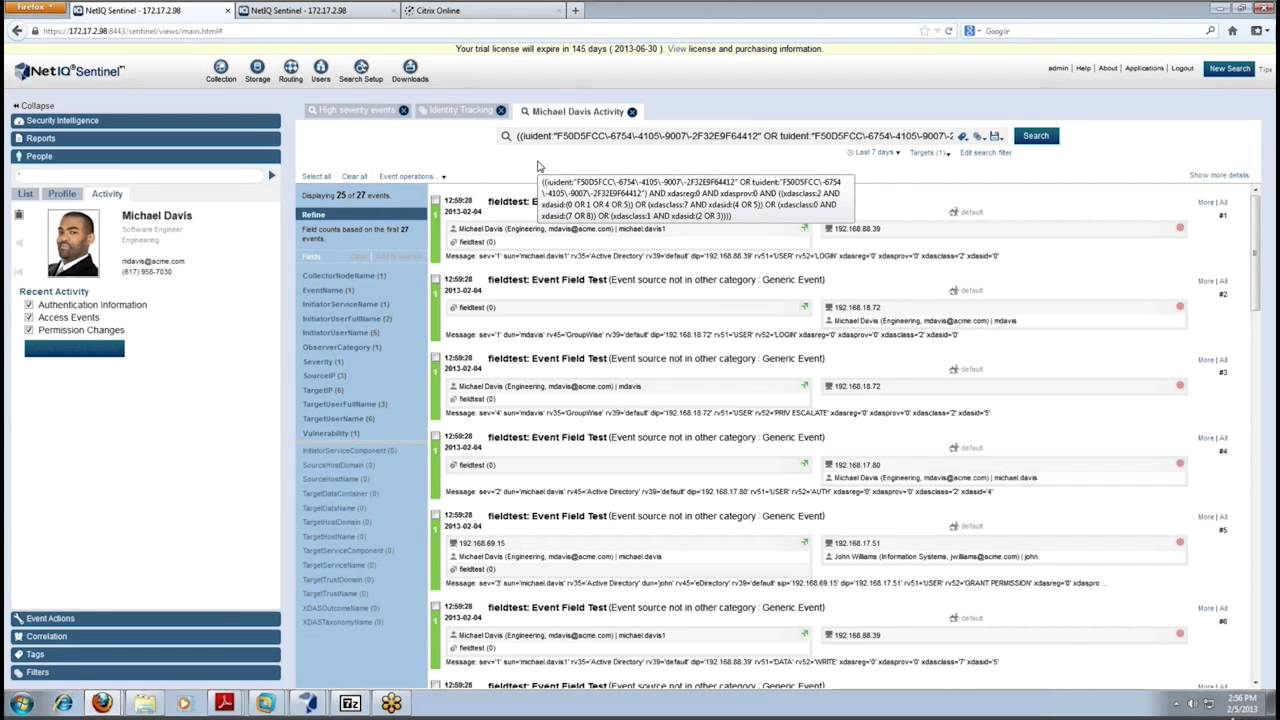Screen dimensions: 1280x720
Task: Toggle Access Events checkbox
Action: [29, 317]
